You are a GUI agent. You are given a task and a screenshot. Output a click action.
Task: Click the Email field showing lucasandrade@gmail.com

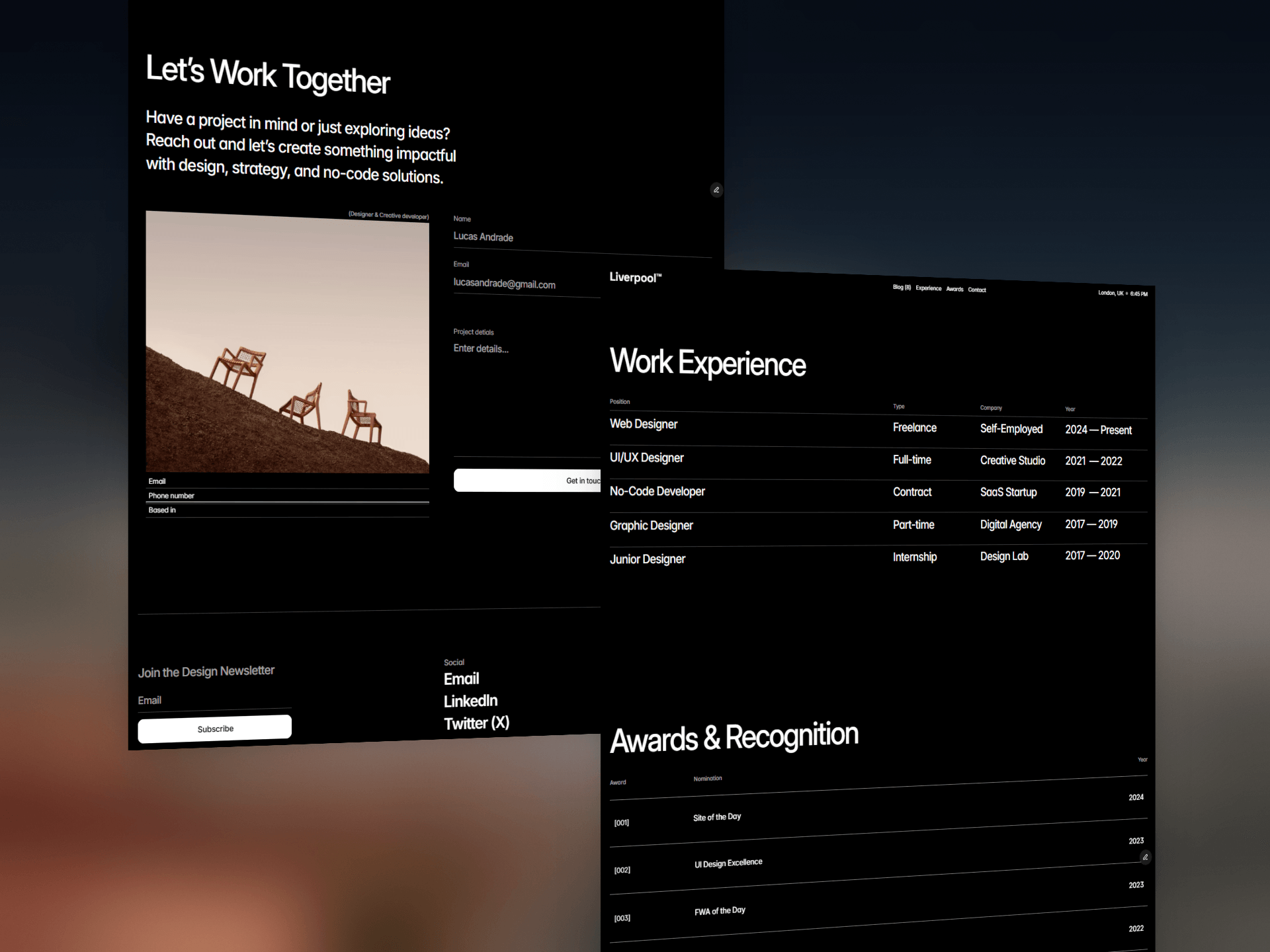(527, 284)
